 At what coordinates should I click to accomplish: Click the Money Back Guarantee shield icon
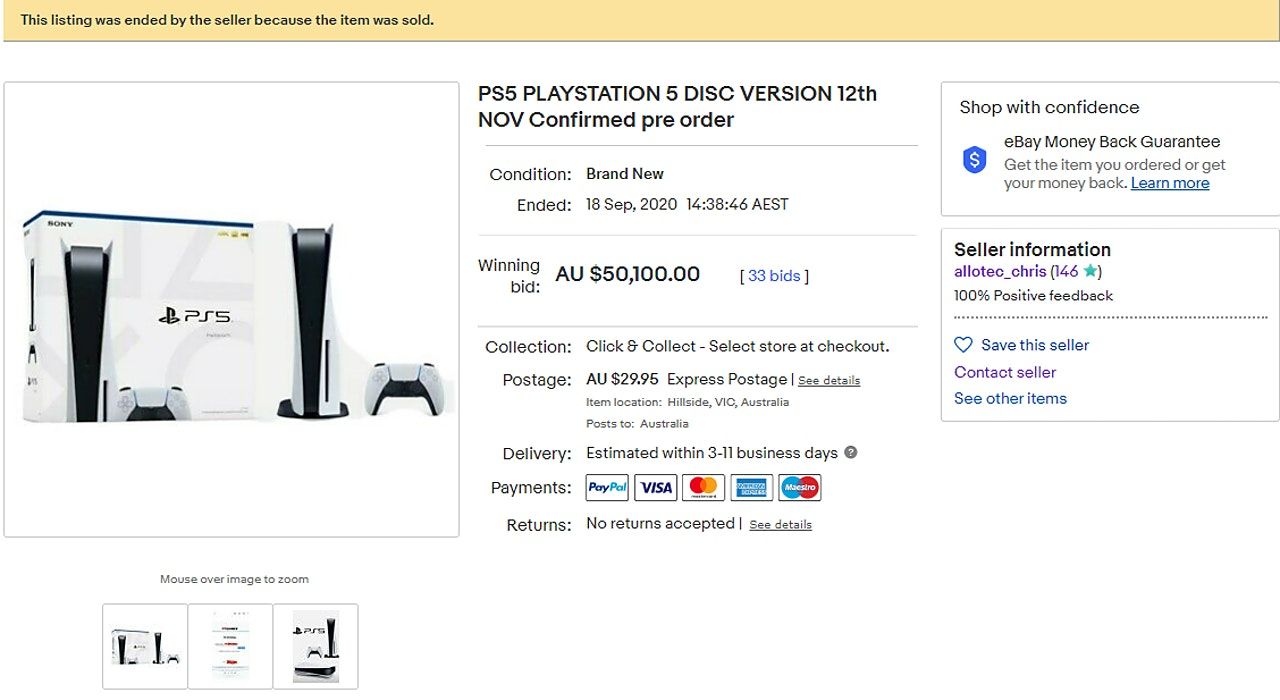click(975, 160)
